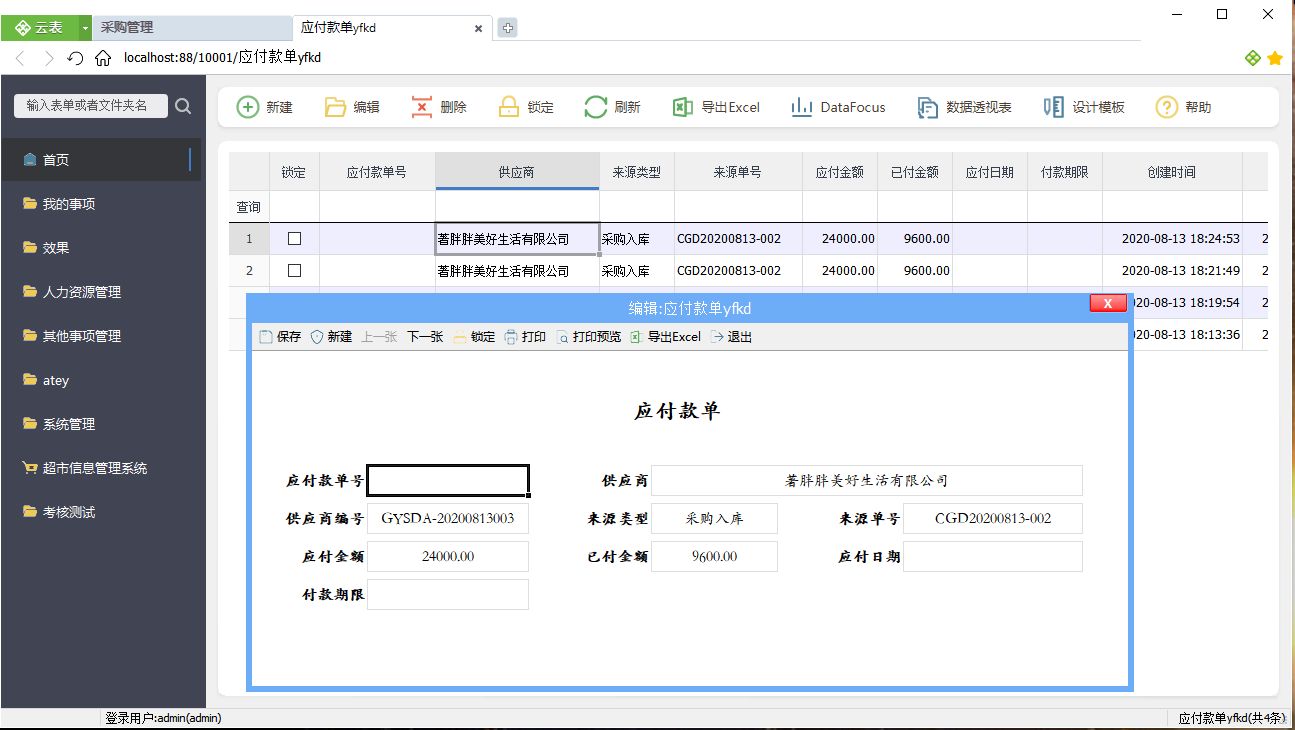Click 打印 in the edit dialog

(525, 337)
